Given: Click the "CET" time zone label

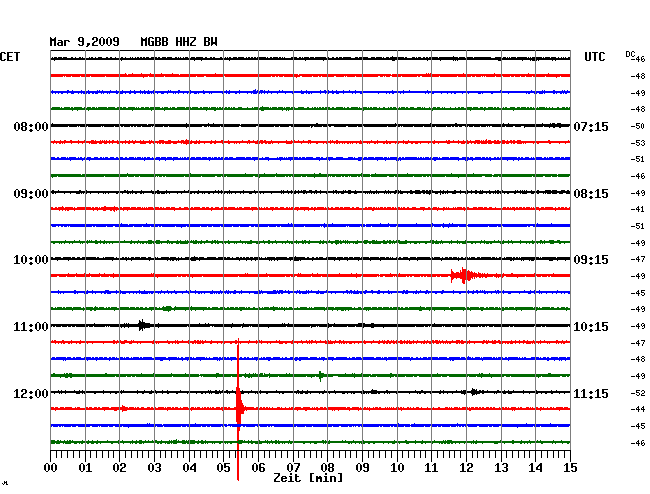Looking at the screenshot, I should (x=10, y=57).
